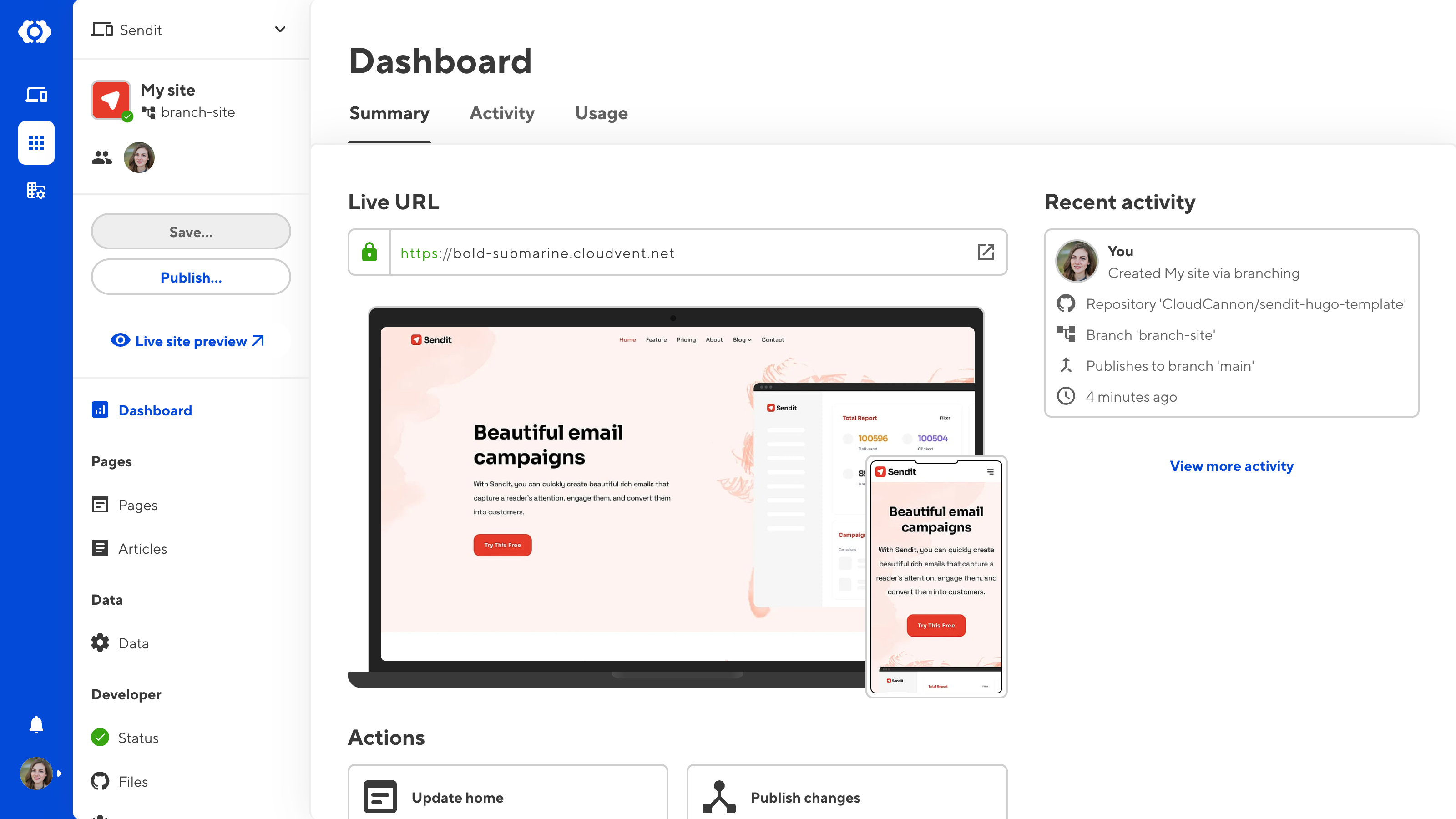Switch to the Usage dashboard tab
Screen dimensions: 1456x819
click(601, 113)
